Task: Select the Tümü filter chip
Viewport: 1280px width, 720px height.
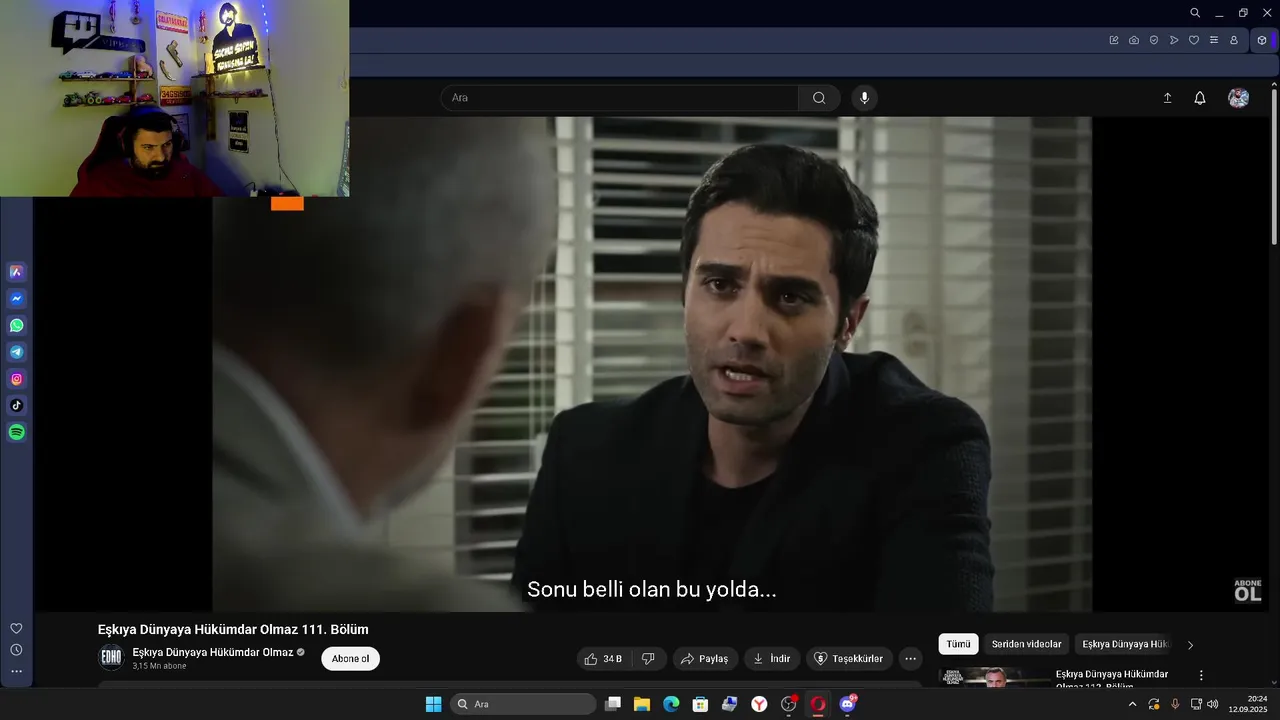Action: tap(959, 644)
